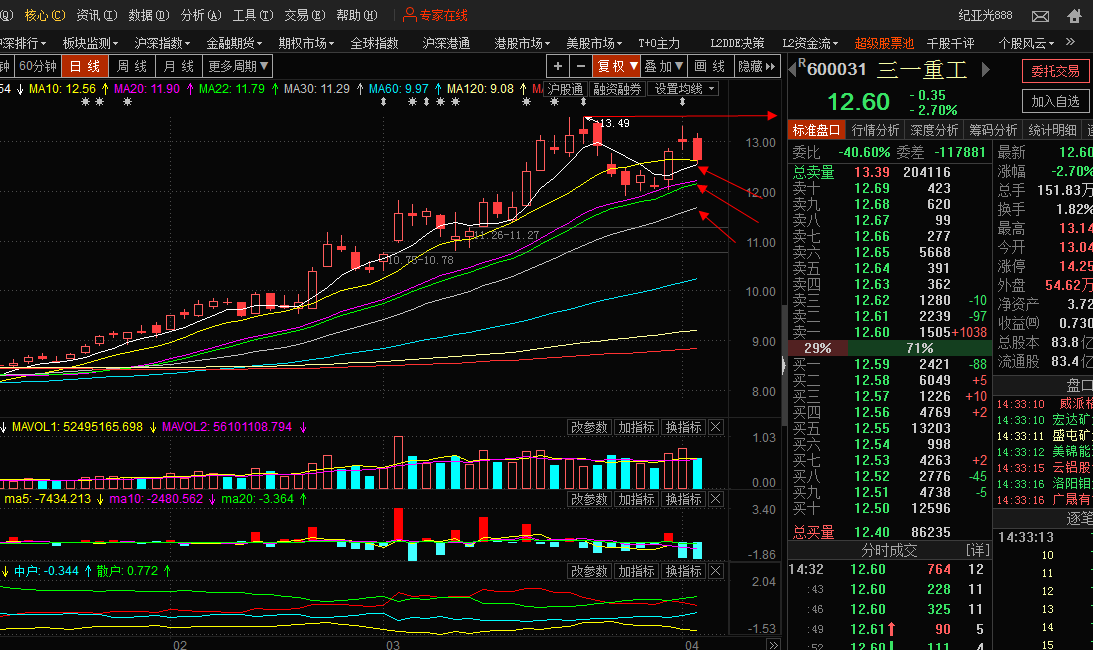
Task: Click 换指标 in the MAVOL panel
Action: click(x=684, y=428)
